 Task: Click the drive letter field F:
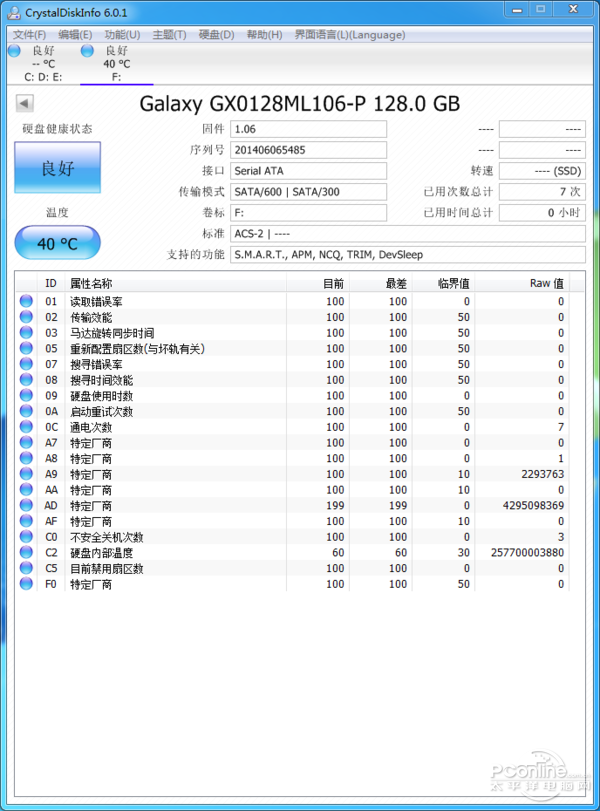point(308,213)
